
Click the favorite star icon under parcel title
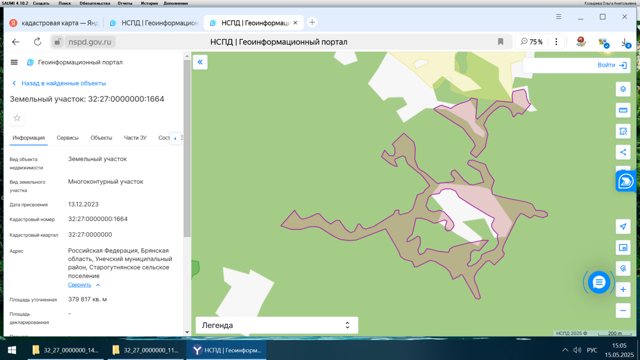point(17,118)
